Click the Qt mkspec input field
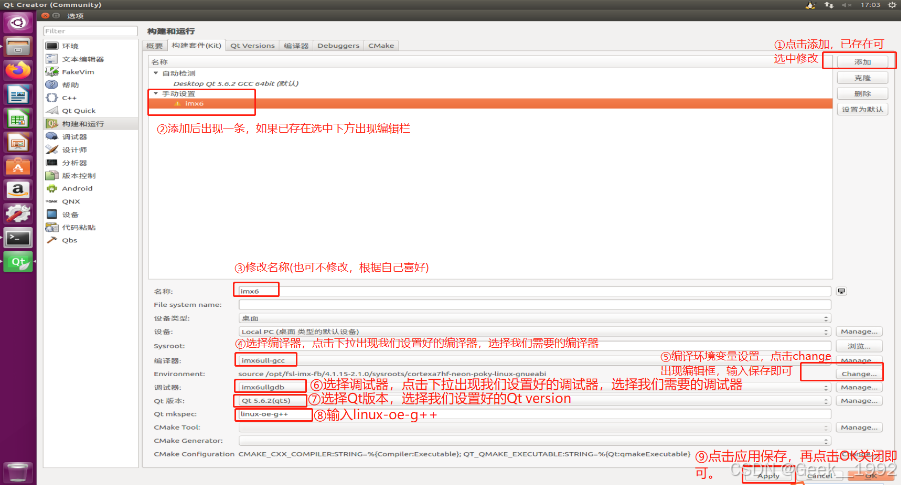This screenshot has width=901, height=485. [x=534, y=414]
